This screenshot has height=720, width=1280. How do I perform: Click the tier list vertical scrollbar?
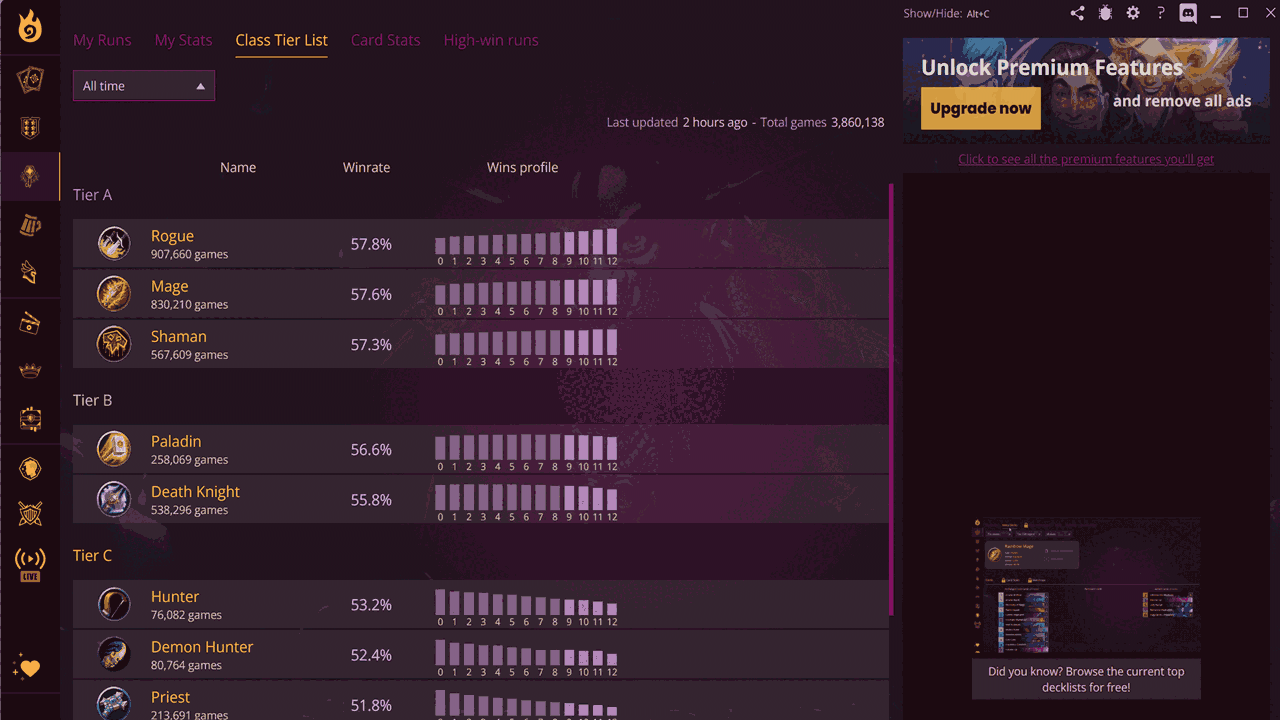click(890, 400)
